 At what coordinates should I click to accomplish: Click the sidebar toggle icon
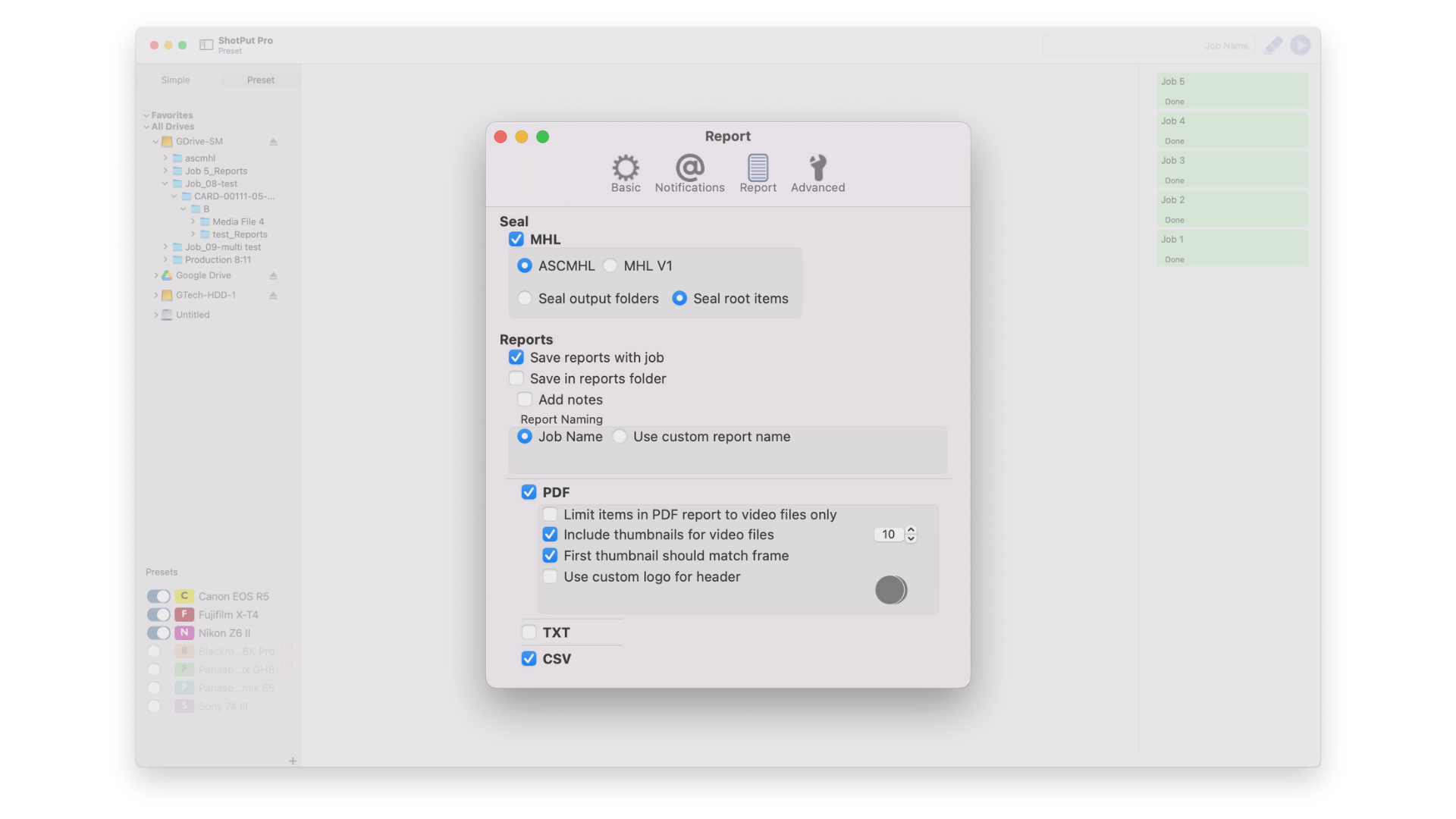pos(206,45)
